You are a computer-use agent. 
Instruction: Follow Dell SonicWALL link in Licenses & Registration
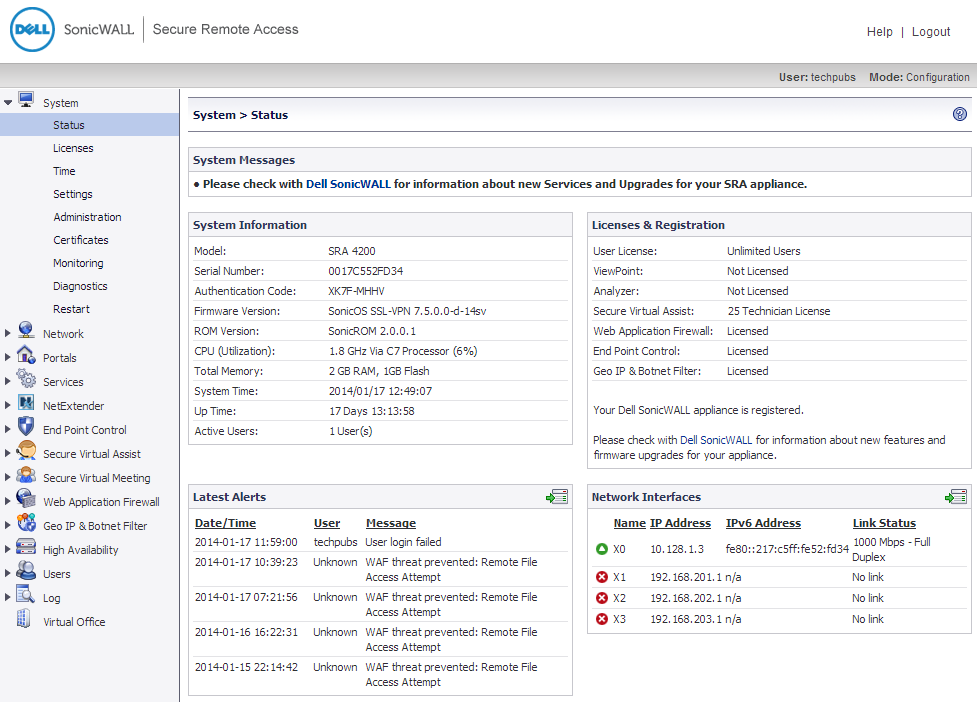(716, 440)
